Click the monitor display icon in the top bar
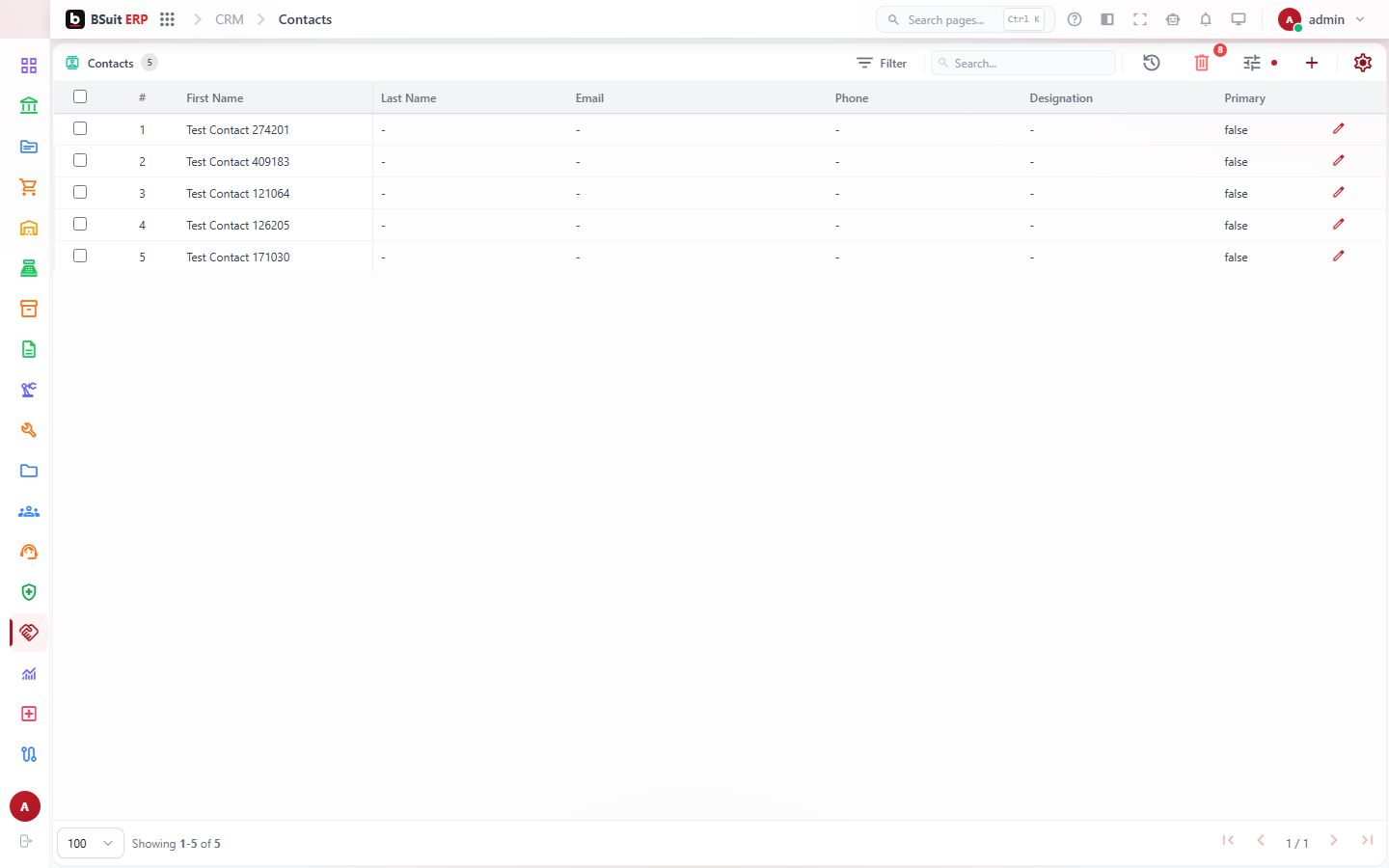The width and height of the screenshot is (1389, 868). [1239, 19]
